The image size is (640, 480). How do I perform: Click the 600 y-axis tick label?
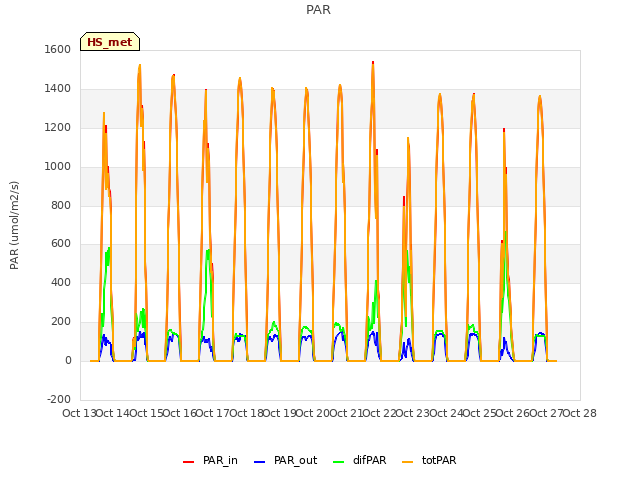pyautogui.click(x=61, y=244)
